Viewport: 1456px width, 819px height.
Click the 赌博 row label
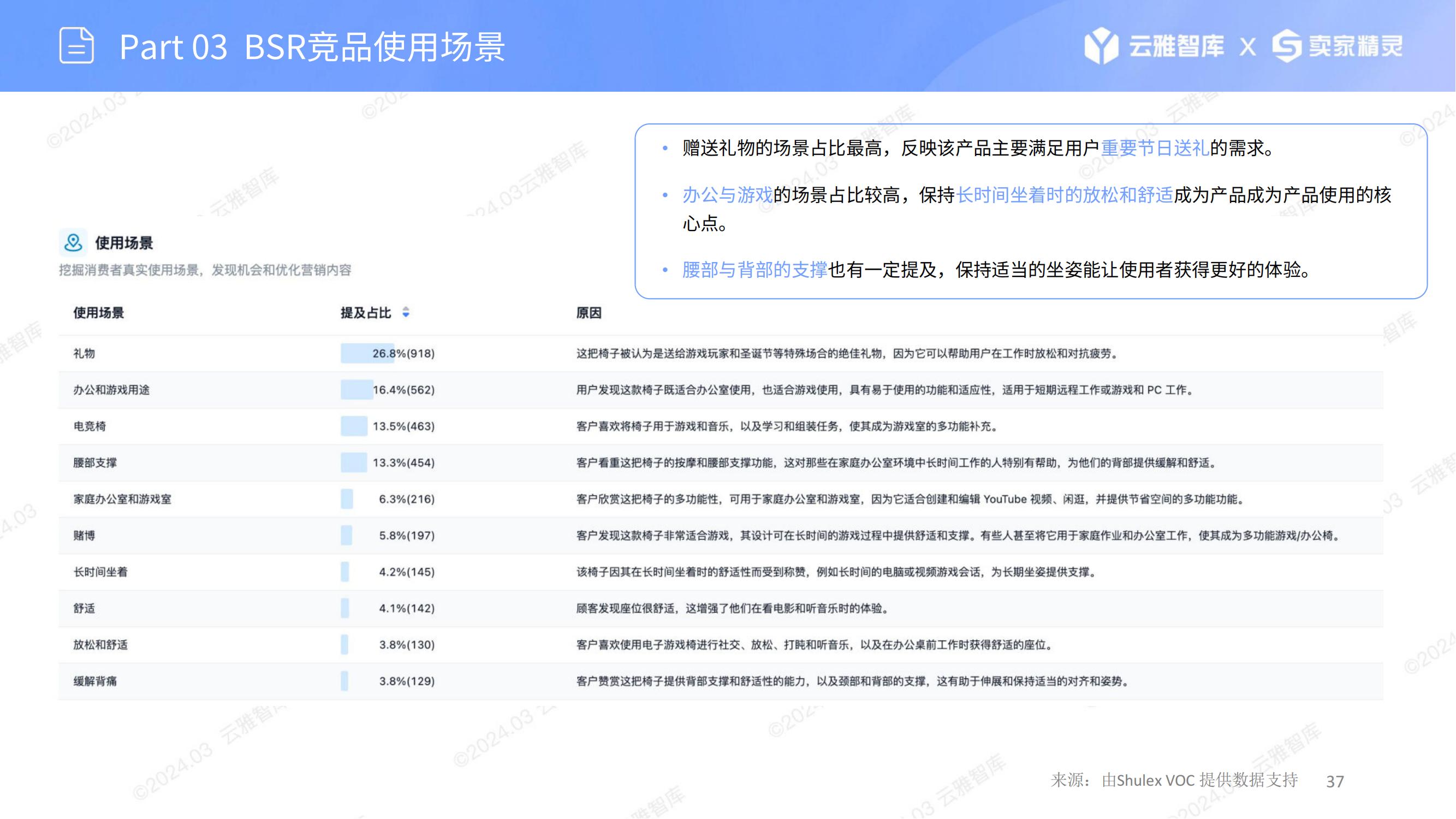coord(84,535)
